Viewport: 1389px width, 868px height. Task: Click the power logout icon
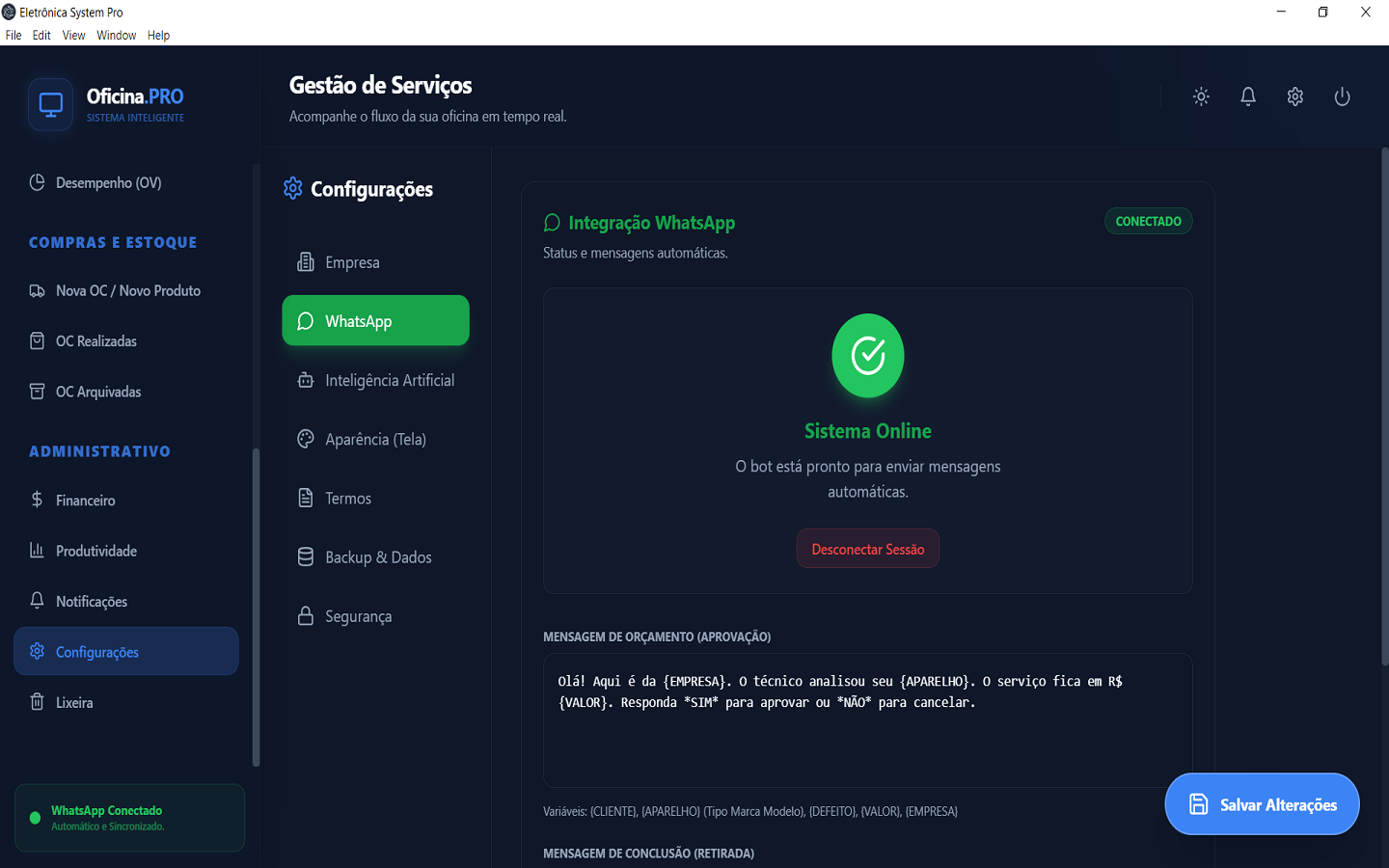click(1342, 96)
